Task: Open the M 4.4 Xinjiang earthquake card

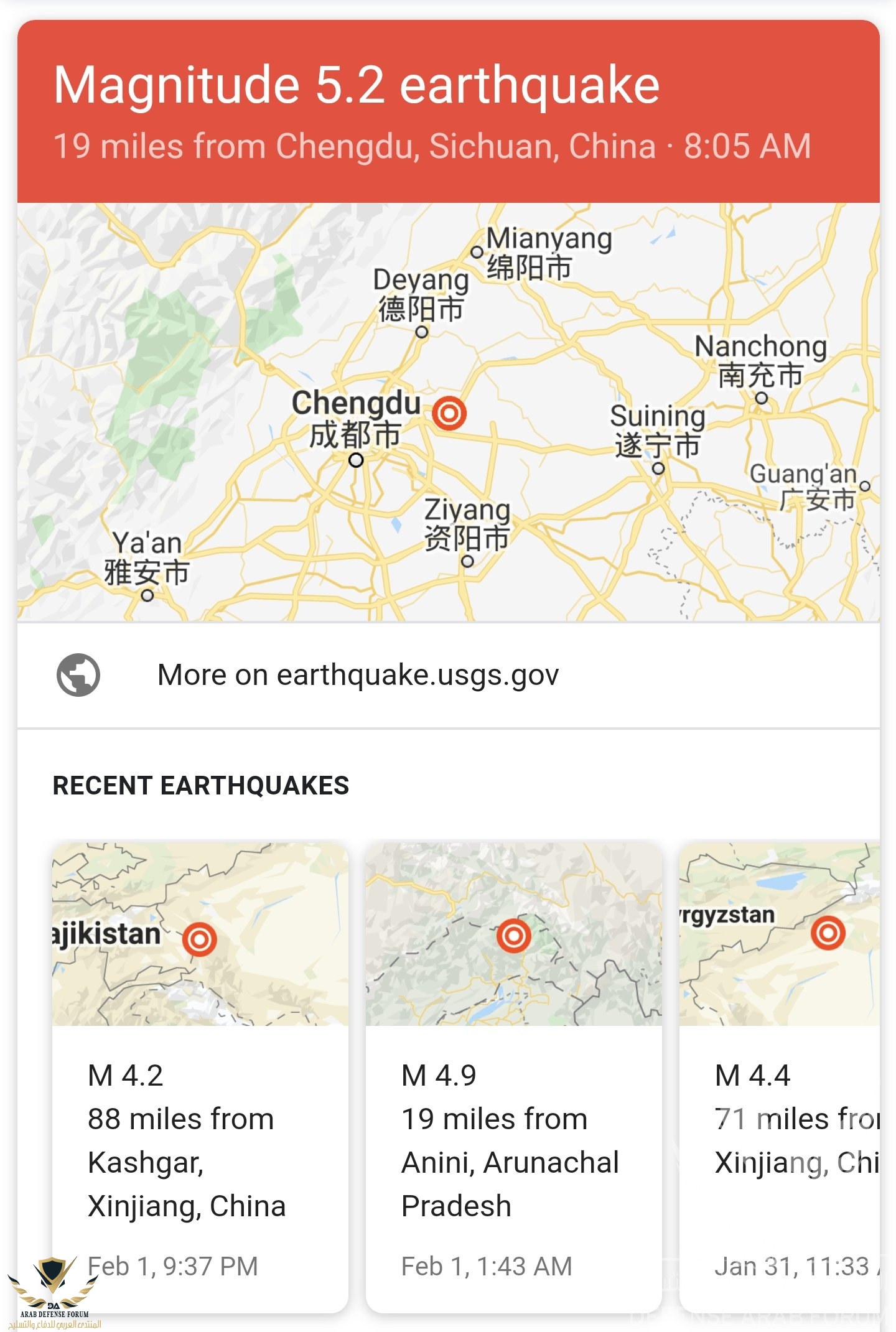Action: coord(780,1078)
